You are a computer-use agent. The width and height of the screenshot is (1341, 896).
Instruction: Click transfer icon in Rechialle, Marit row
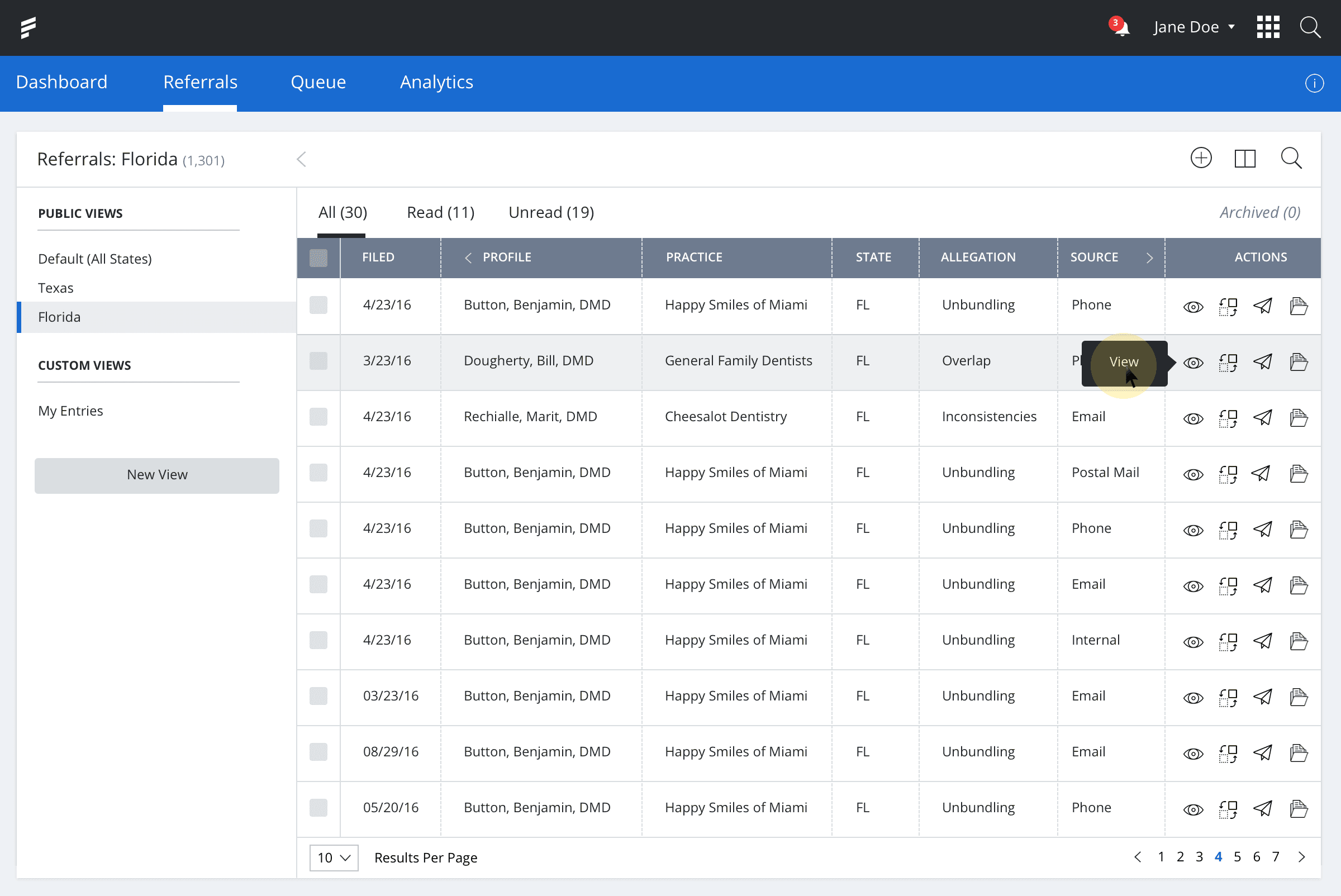(1228, 418)
